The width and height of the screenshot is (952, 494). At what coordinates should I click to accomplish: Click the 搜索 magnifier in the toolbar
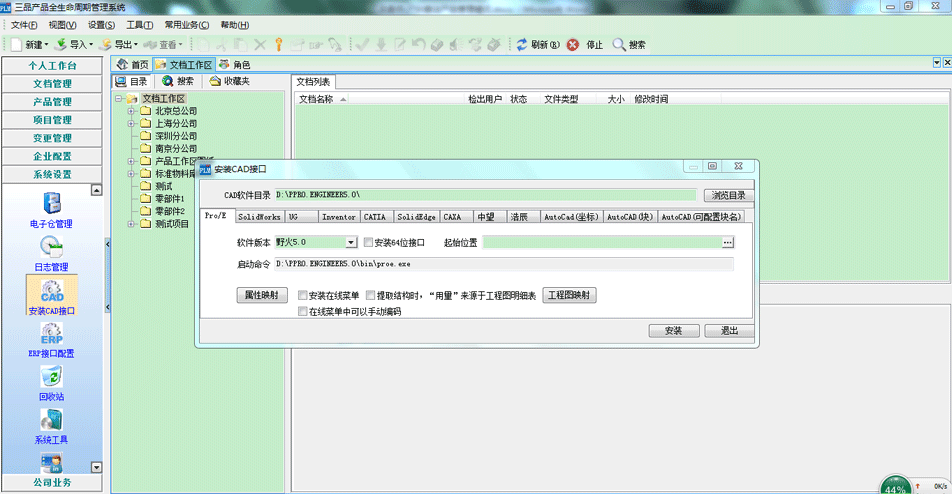(x=619, y=45)
